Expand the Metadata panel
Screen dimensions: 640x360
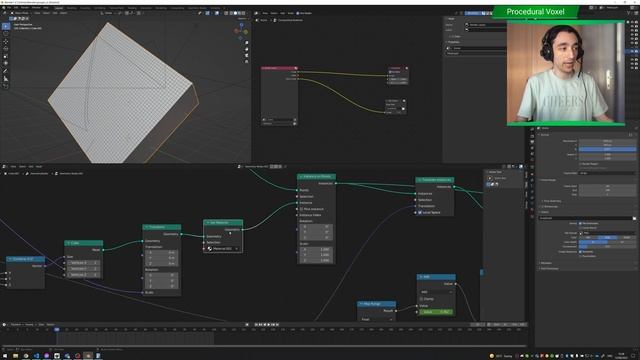click(x=546, y=263)
